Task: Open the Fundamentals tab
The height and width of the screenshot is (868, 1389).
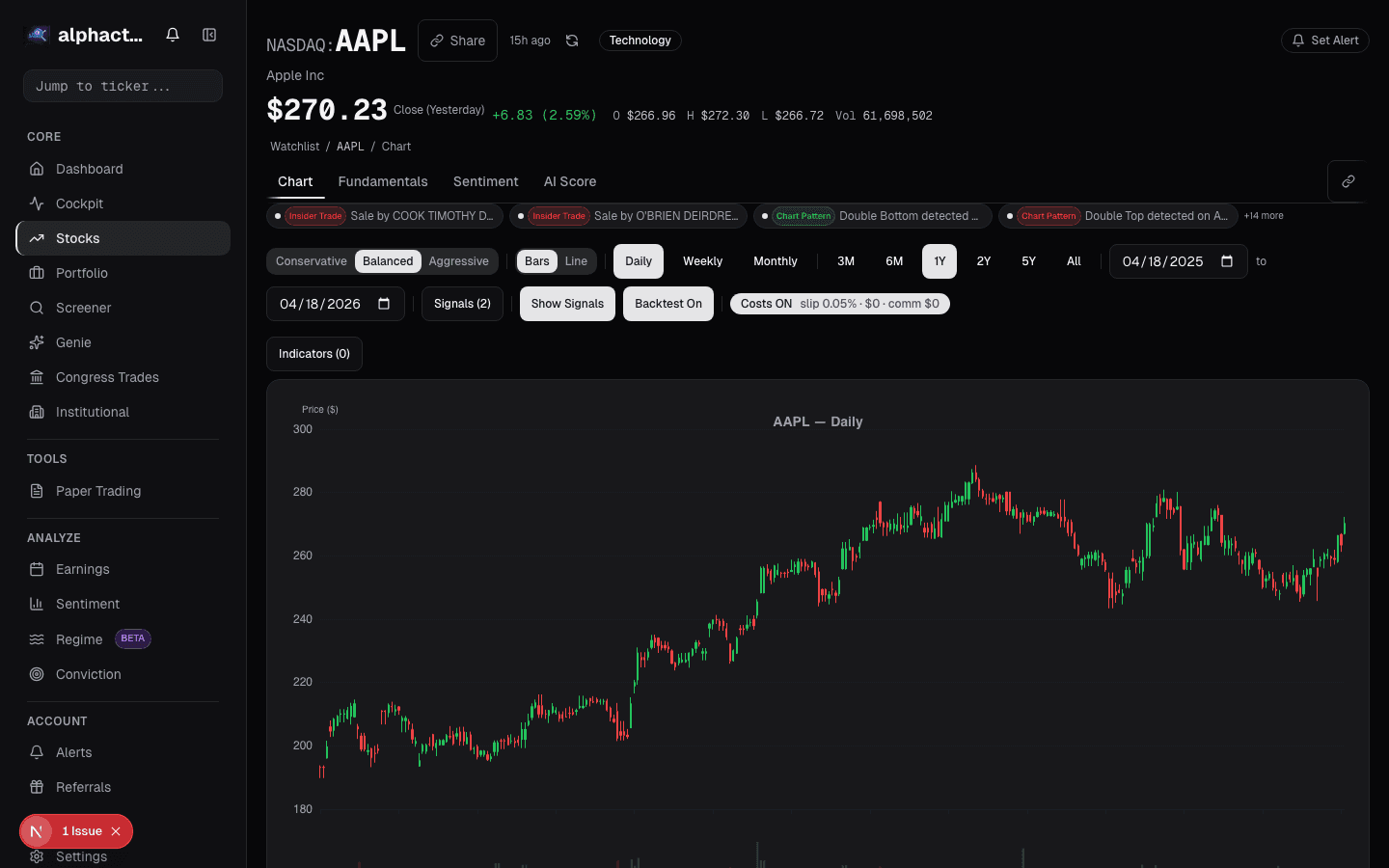Action: (x=383, y=181)
